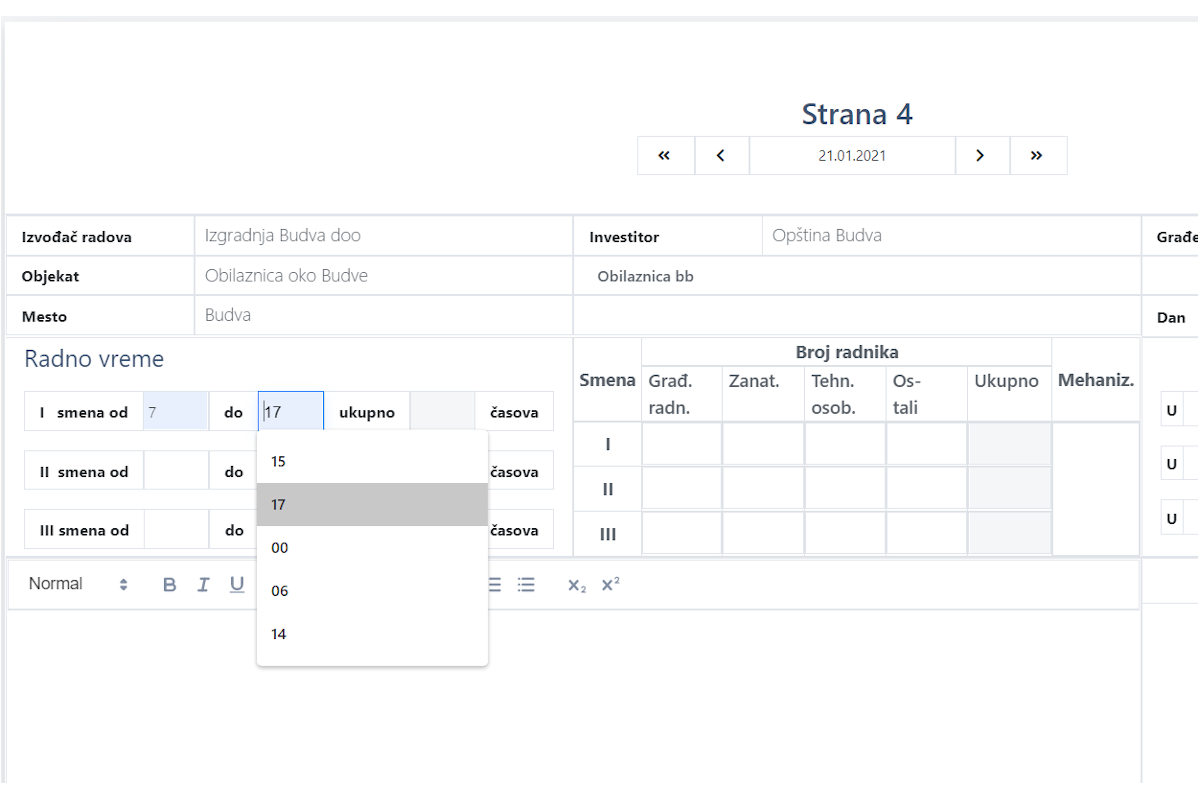1200x800 pixels.
Task: Pick 06 from the dropdown list
Action: click(x=372, y=591)
